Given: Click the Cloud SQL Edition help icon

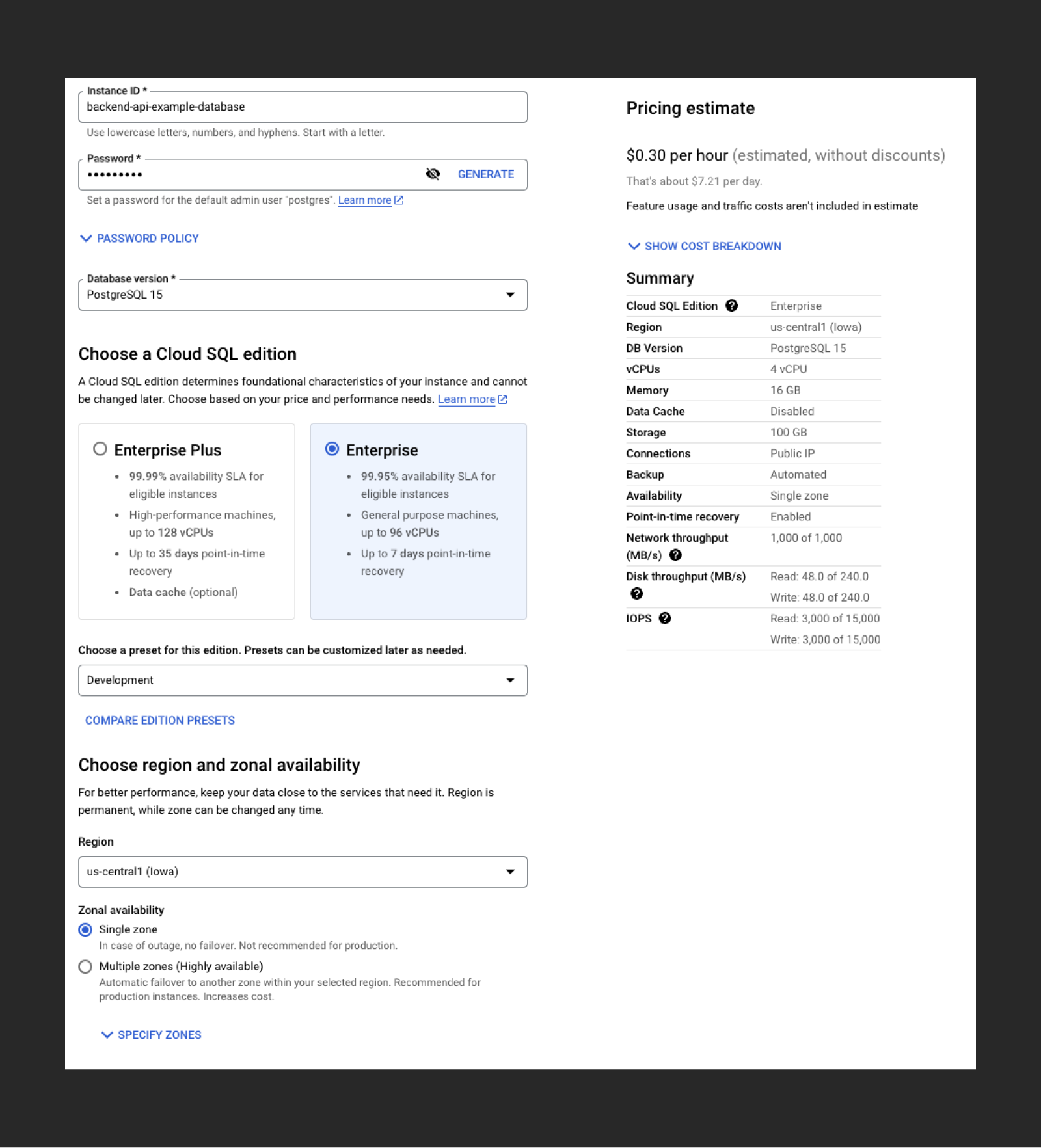Looking at the screenshot, I should 732,306.
